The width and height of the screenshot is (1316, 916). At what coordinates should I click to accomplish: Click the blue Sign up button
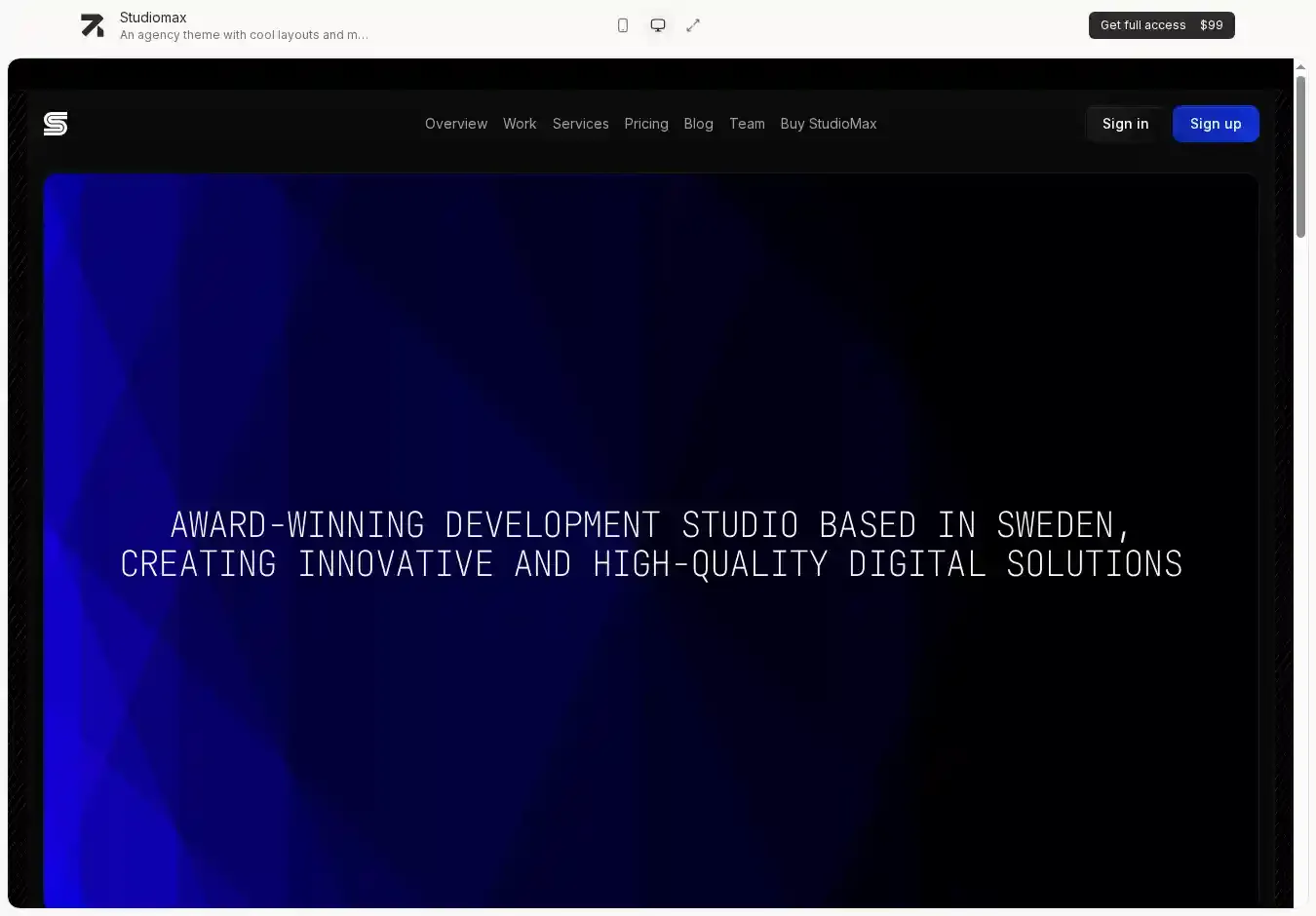[x=1216, y=124]
